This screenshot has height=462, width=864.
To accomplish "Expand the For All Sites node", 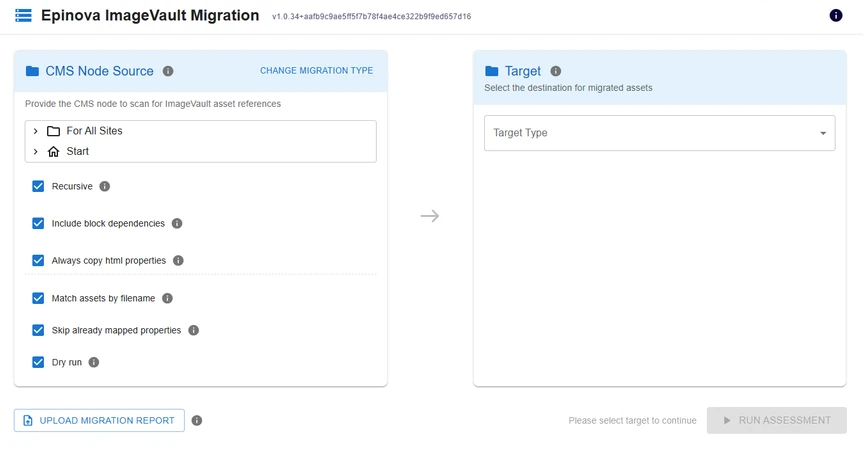I will click(35, 131).
